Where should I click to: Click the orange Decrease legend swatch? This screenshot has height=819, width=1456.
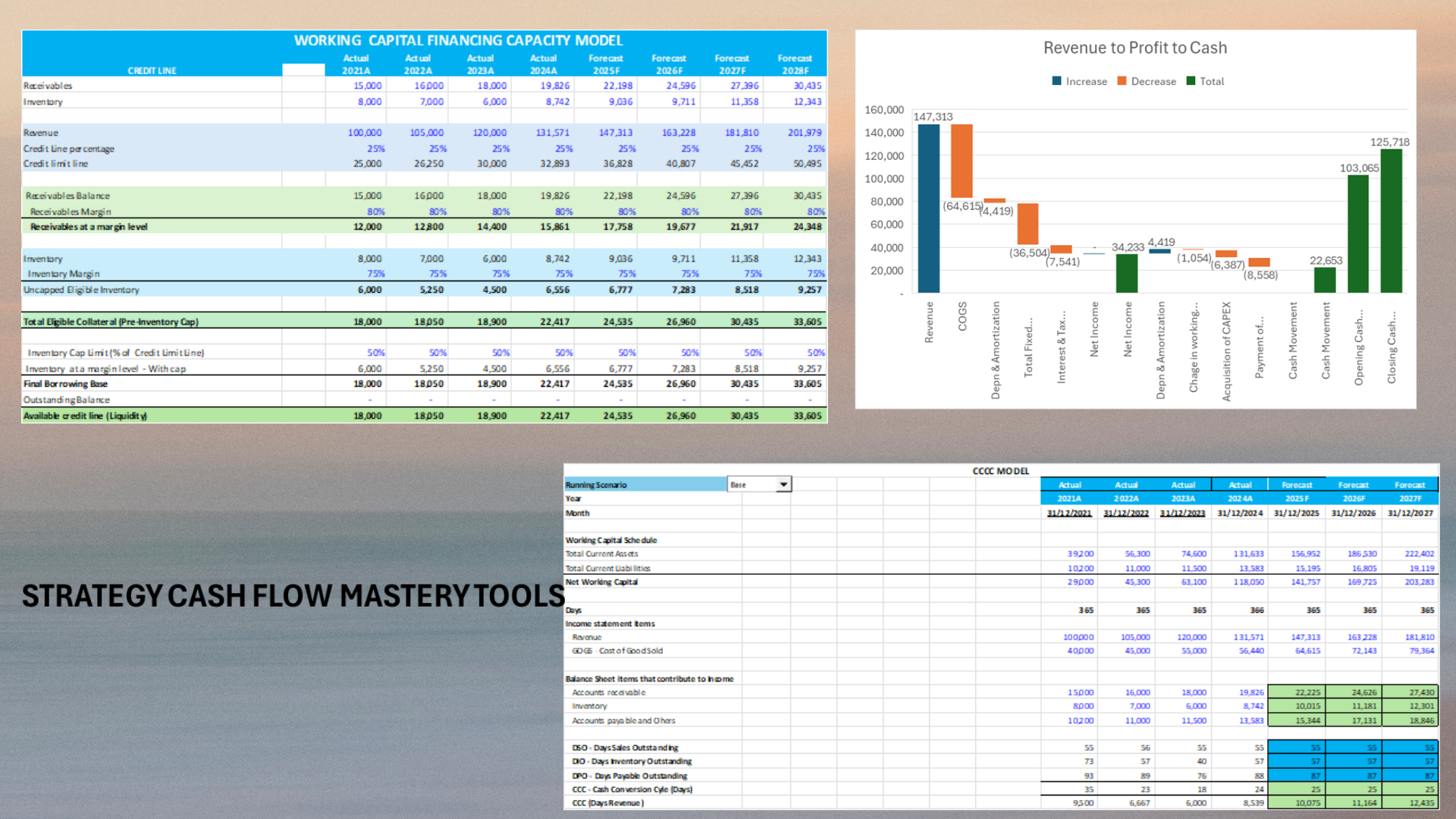pyautogui.click(x=1122, y=81)
